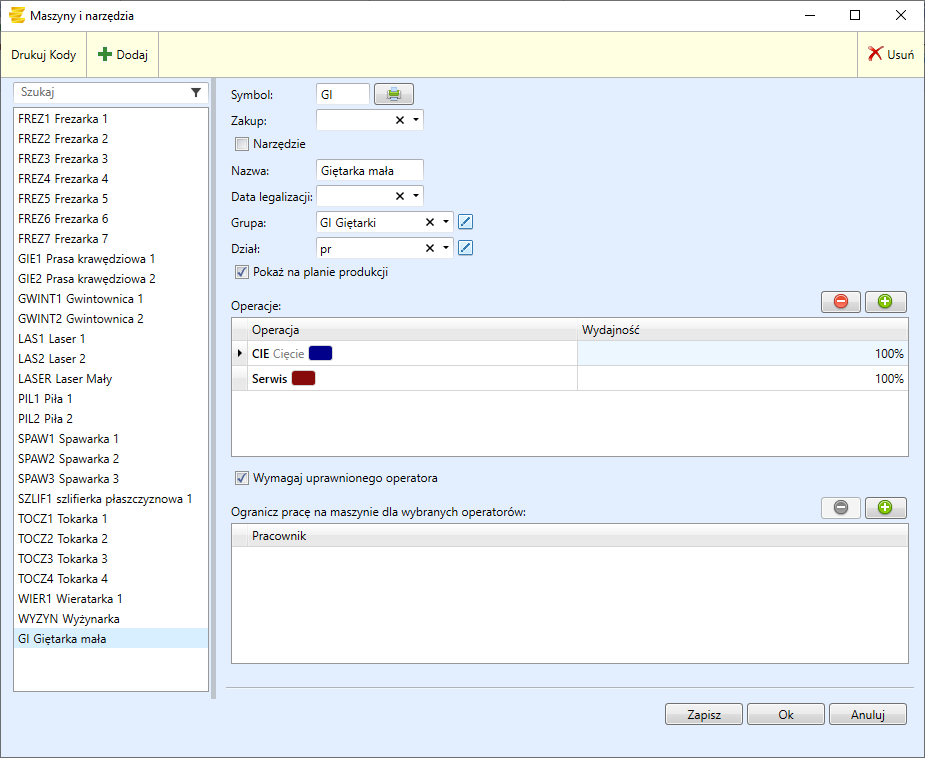Click green plus button above Pracownik table
This screenshot has height=758, width=925.
coord(885,508)
